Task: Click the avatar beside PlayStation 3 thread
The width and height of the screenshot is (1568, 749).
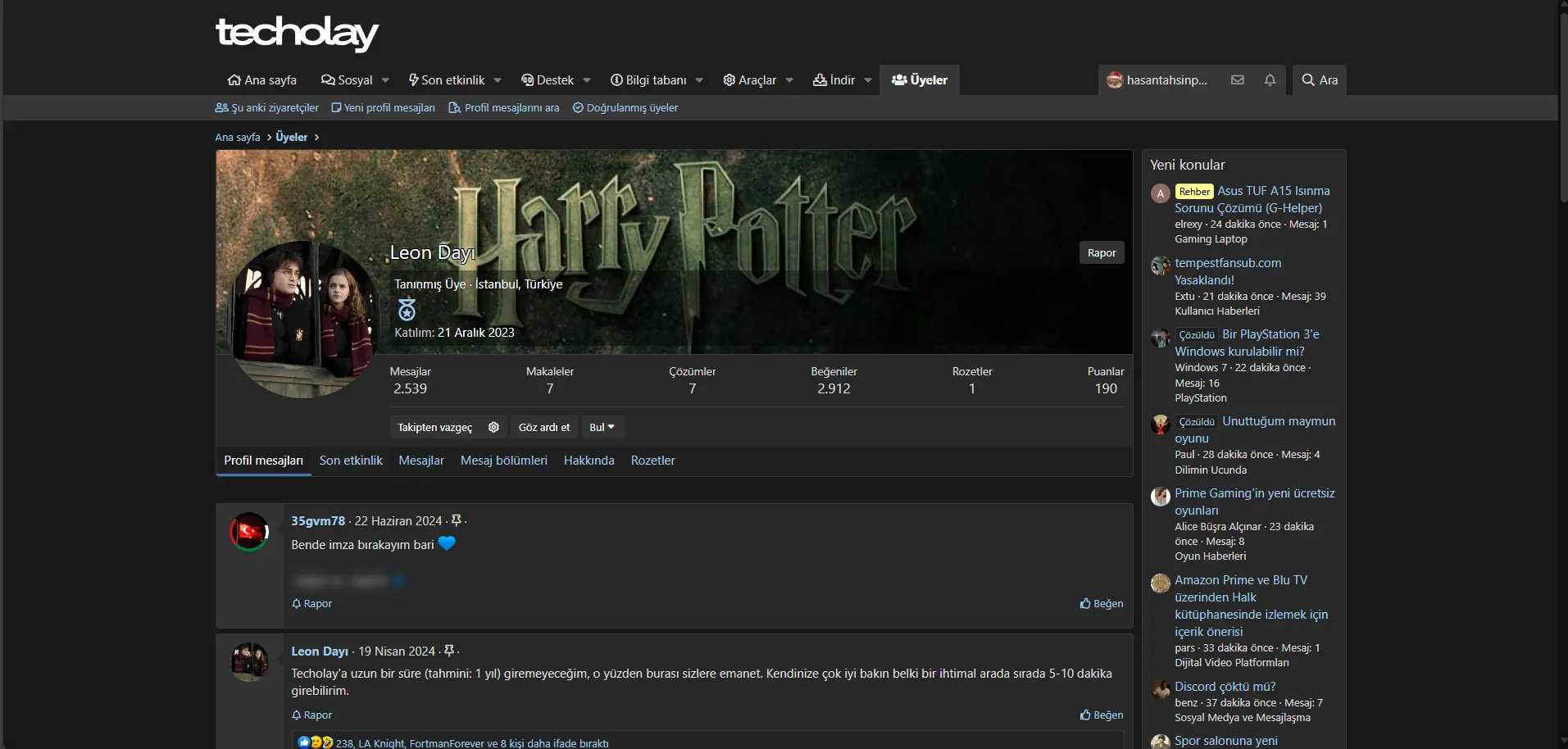Action: (x=1160, y=337)
